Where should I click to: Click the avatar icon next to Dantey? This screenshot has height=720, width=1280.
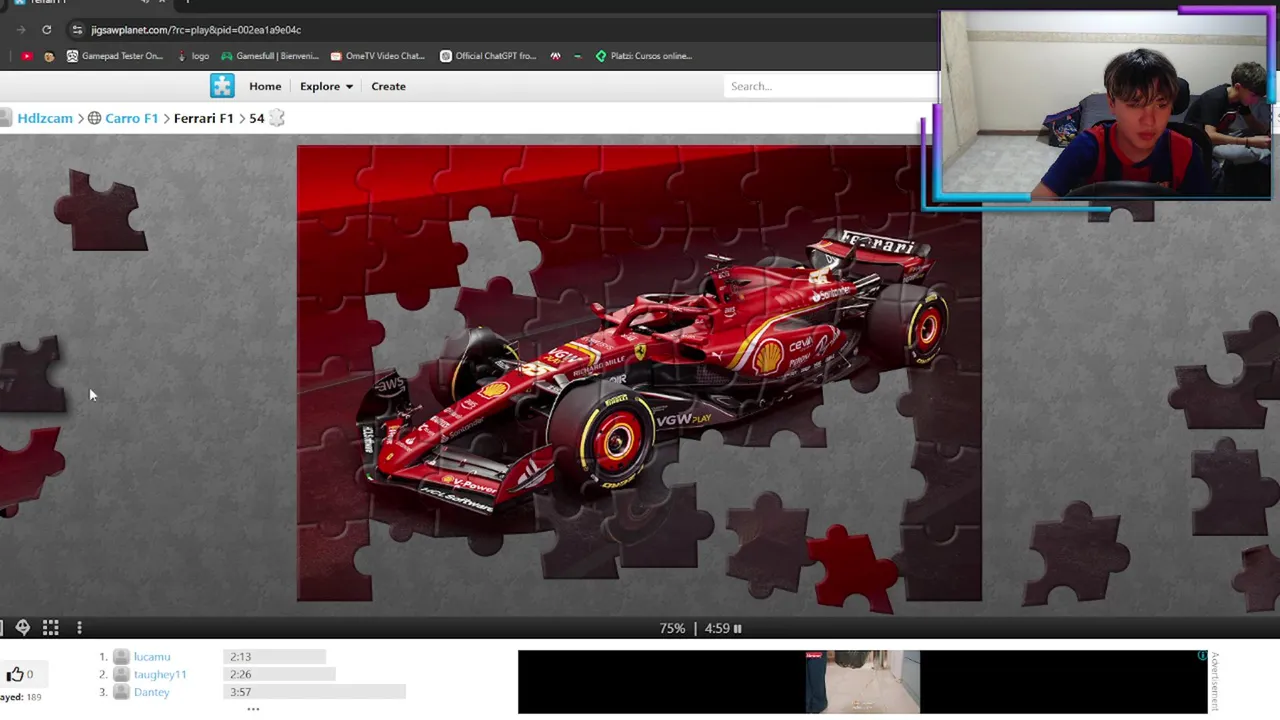click(121, 692)
